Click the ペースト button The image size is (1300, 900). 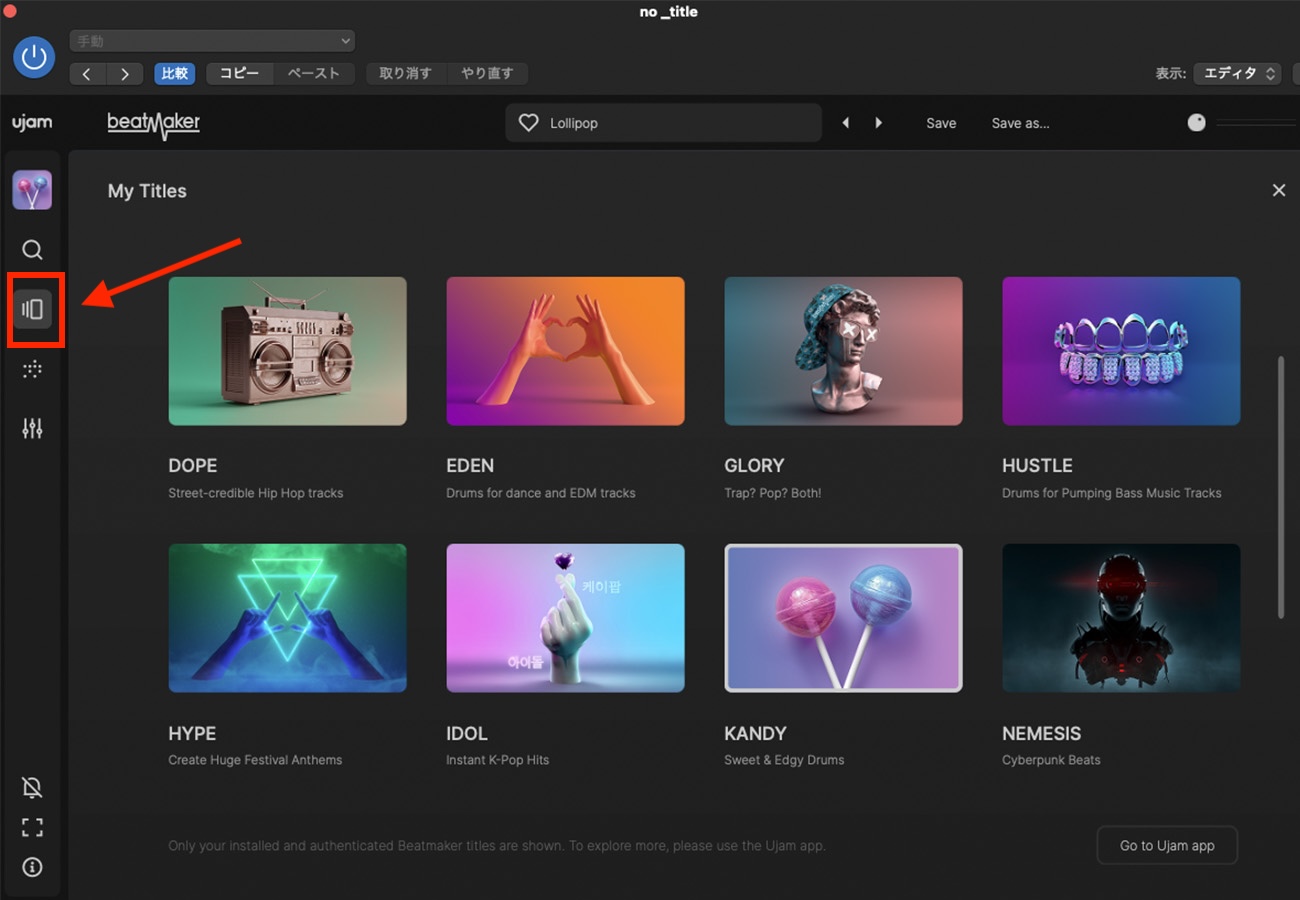point(314,74)
